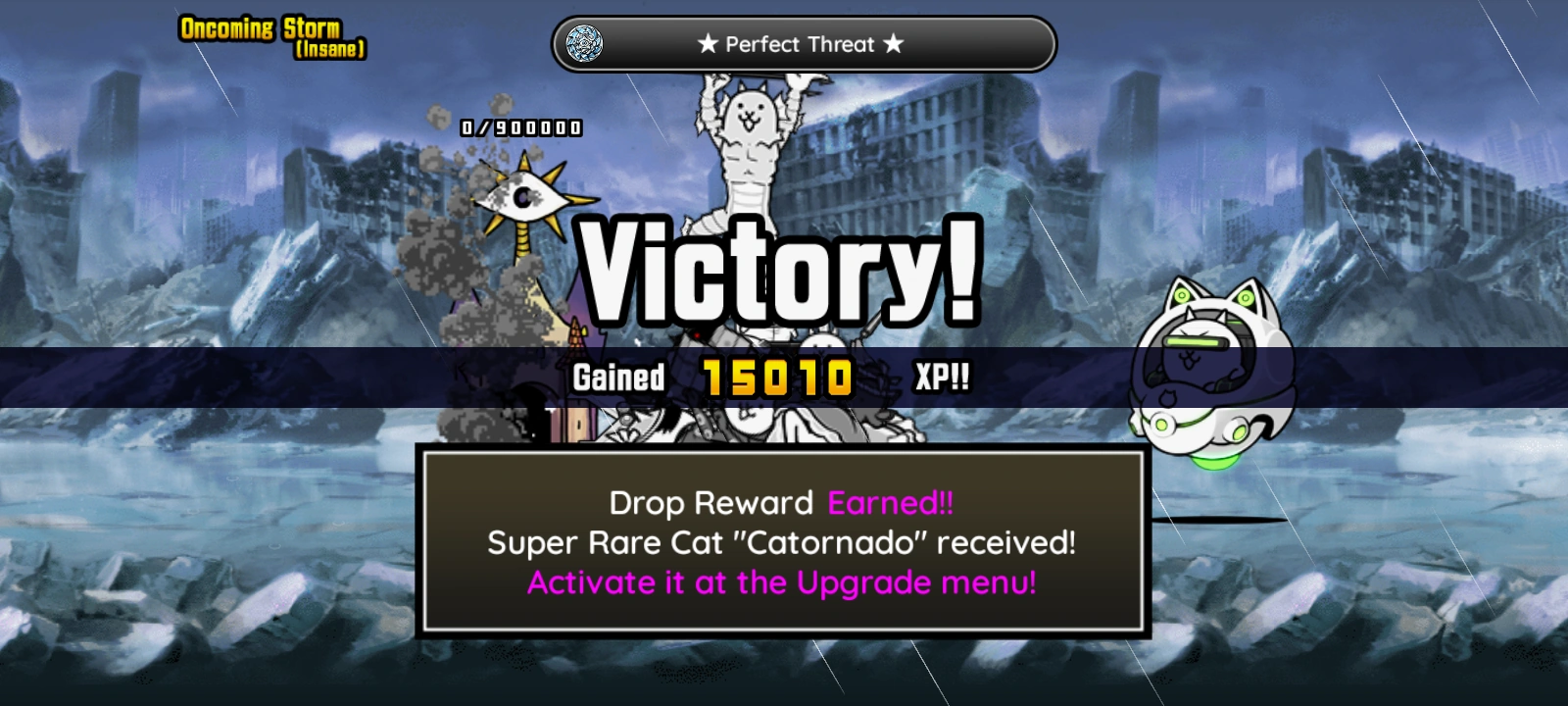Dismiss the drop reward dialog box

tap(783, 541)
